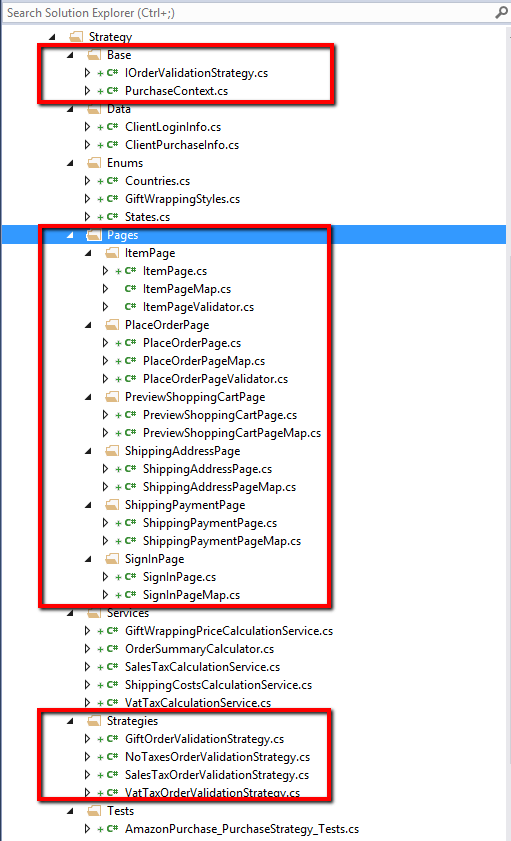This screenshot has width=511, height=841.
Task: Collapse the Pages folder node
Action: (x=70, y=235)
